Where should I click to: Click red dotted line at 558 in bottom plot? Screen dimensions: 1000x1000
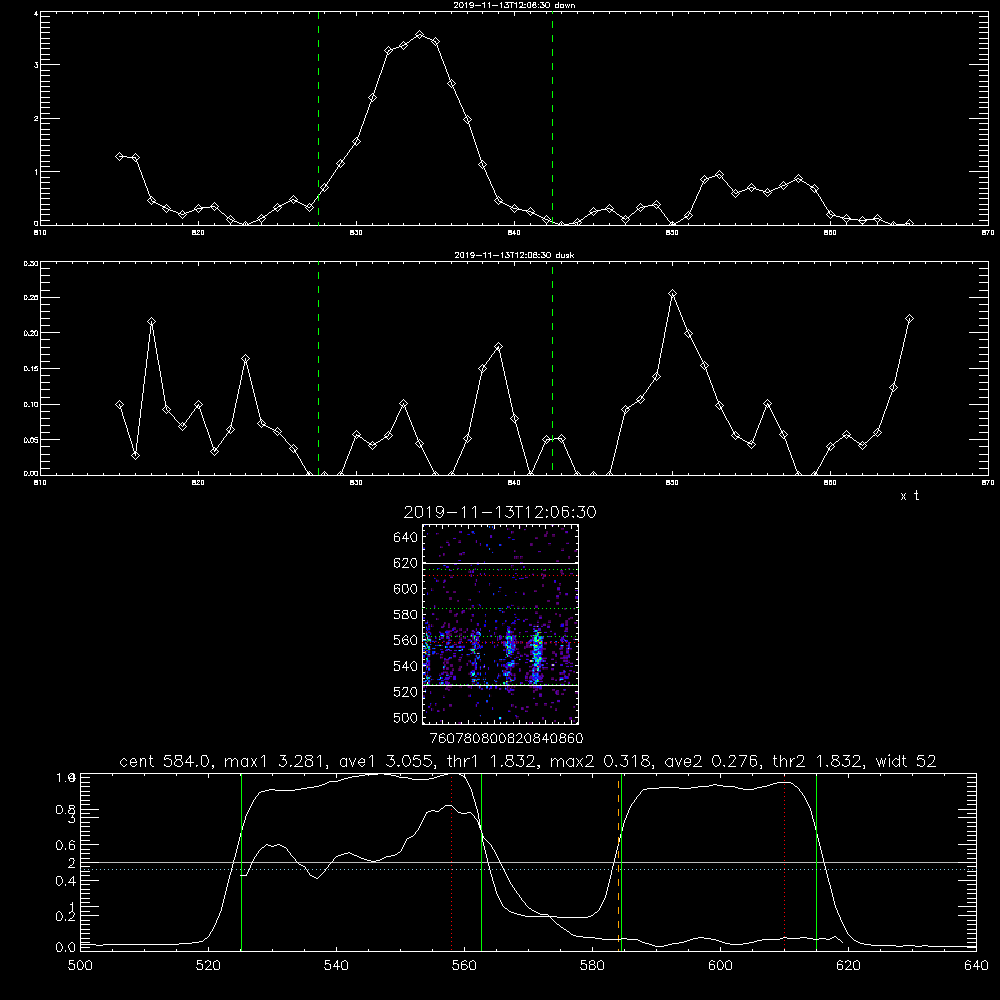click(452, 862)
